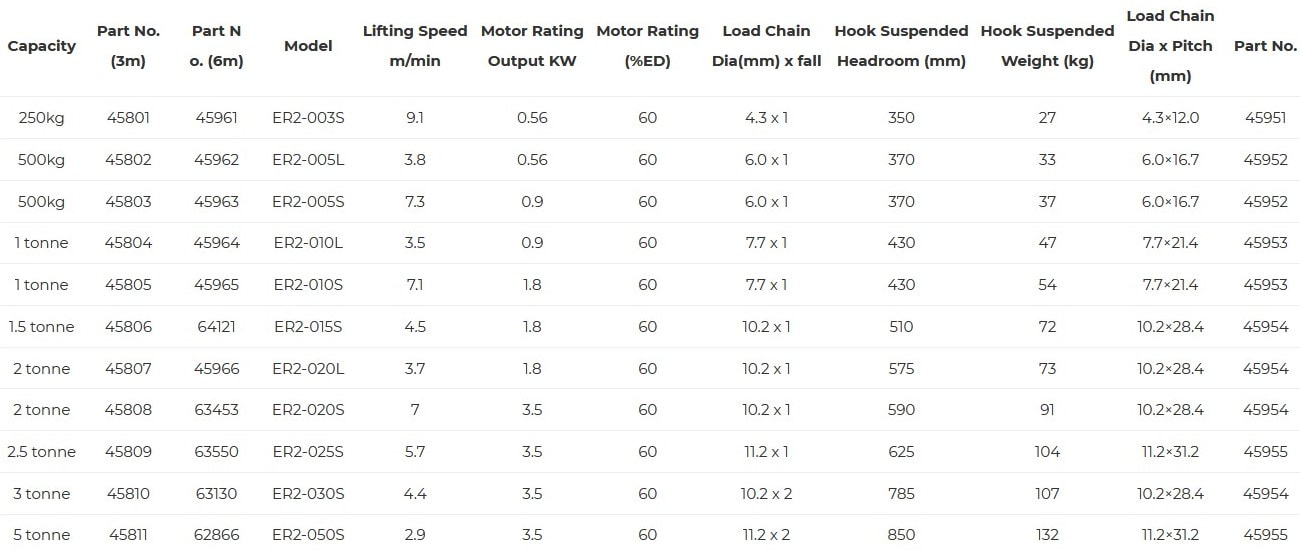Select the Hook Suspended Headroom header
This screenshot has height=554, width=1300.
[x=901, y=46]
